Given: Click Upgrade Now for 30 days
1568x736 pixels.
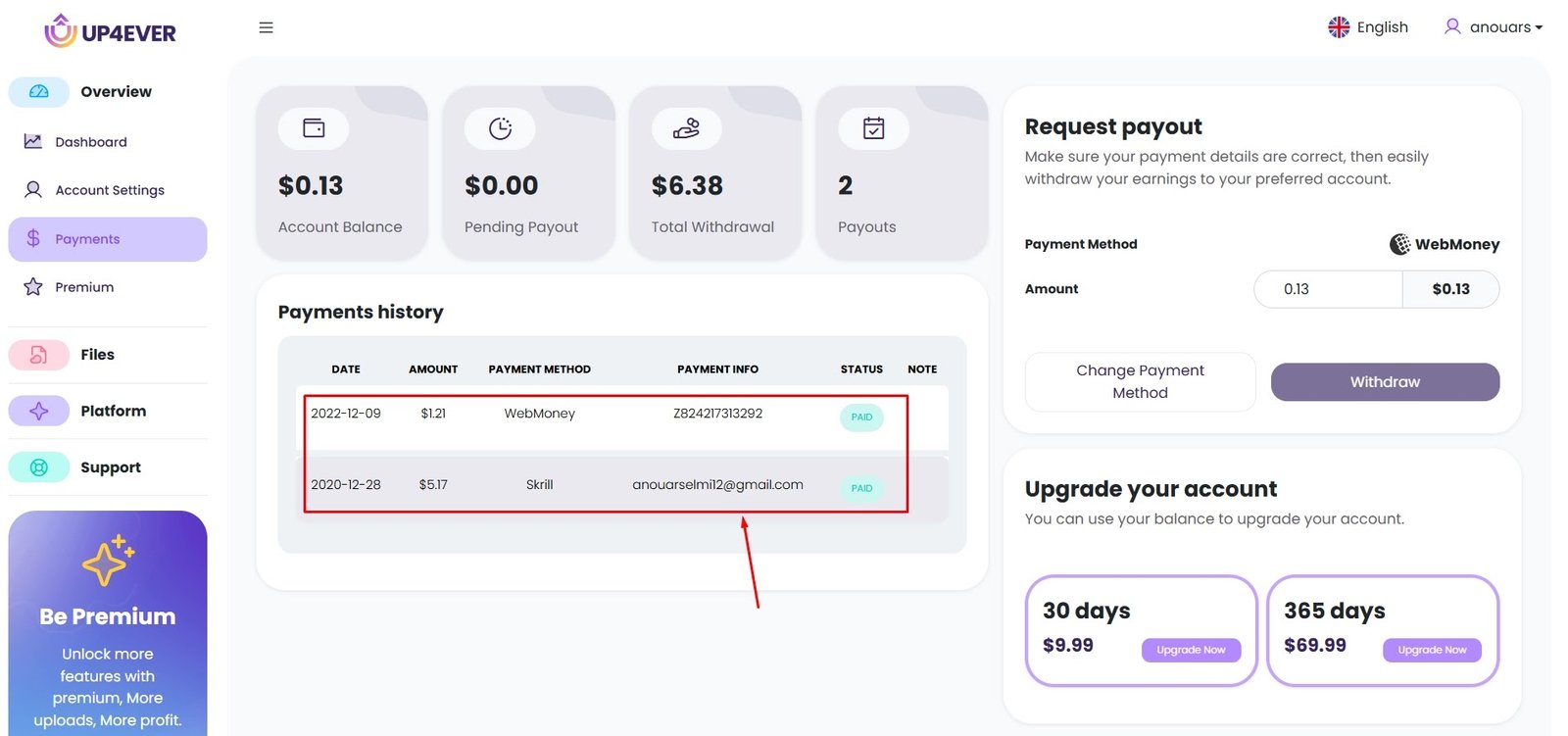Looking at the screenshot, I should pyautogui.click(x=1191, y=650).
